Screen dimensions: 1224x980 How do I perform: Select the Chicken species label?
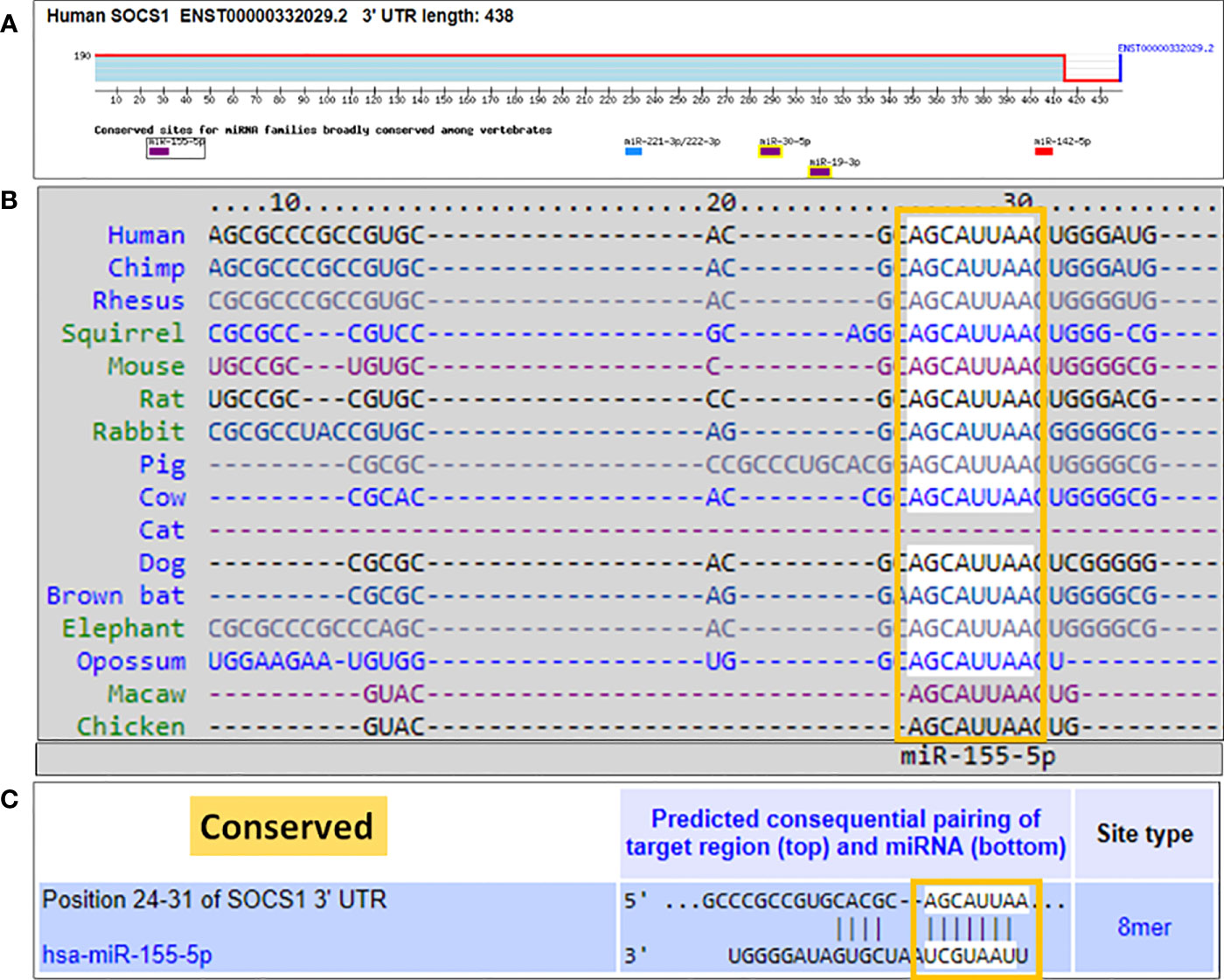click(131, 727)
